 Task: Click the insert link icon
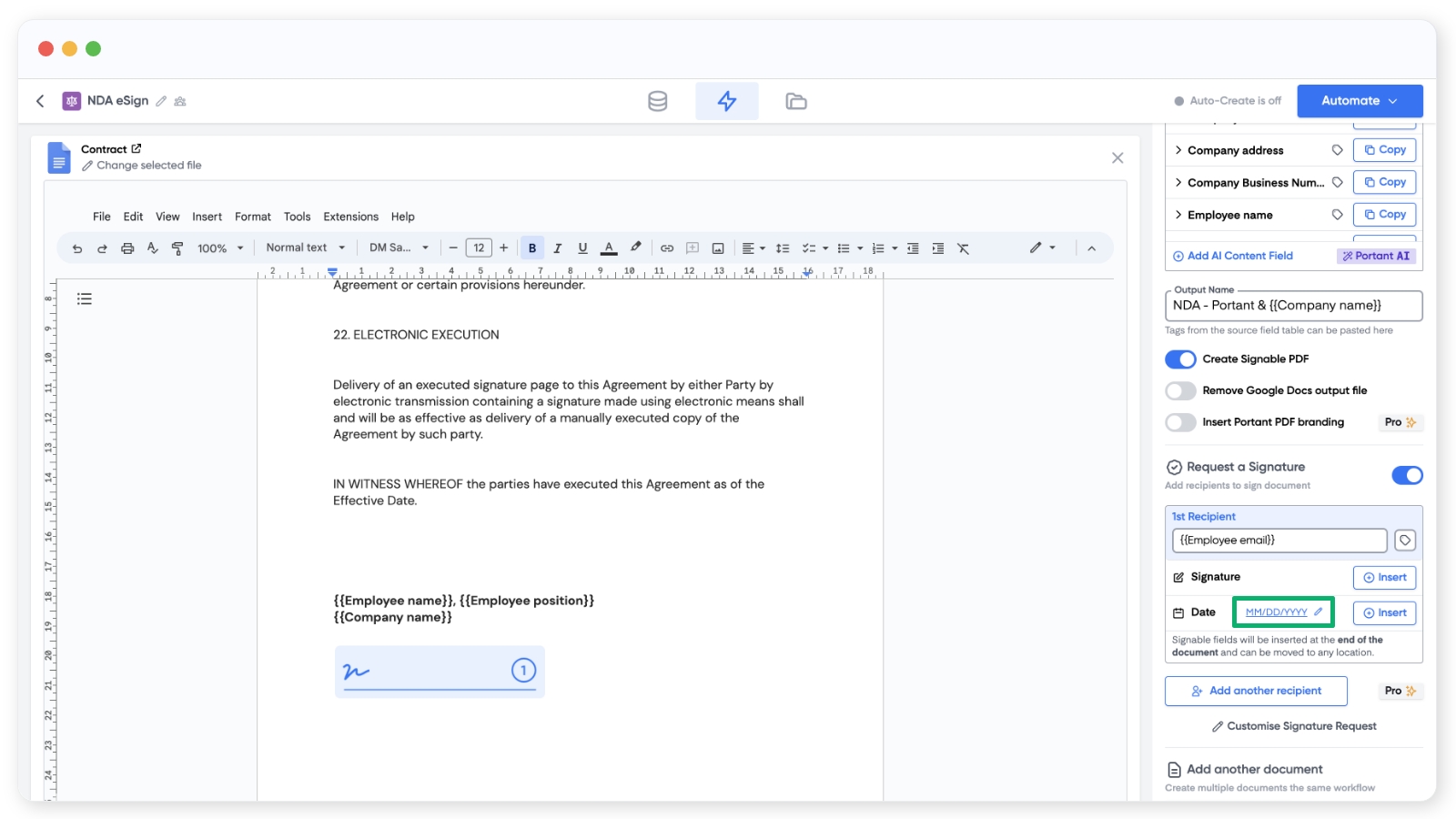(x=667, y=248)
